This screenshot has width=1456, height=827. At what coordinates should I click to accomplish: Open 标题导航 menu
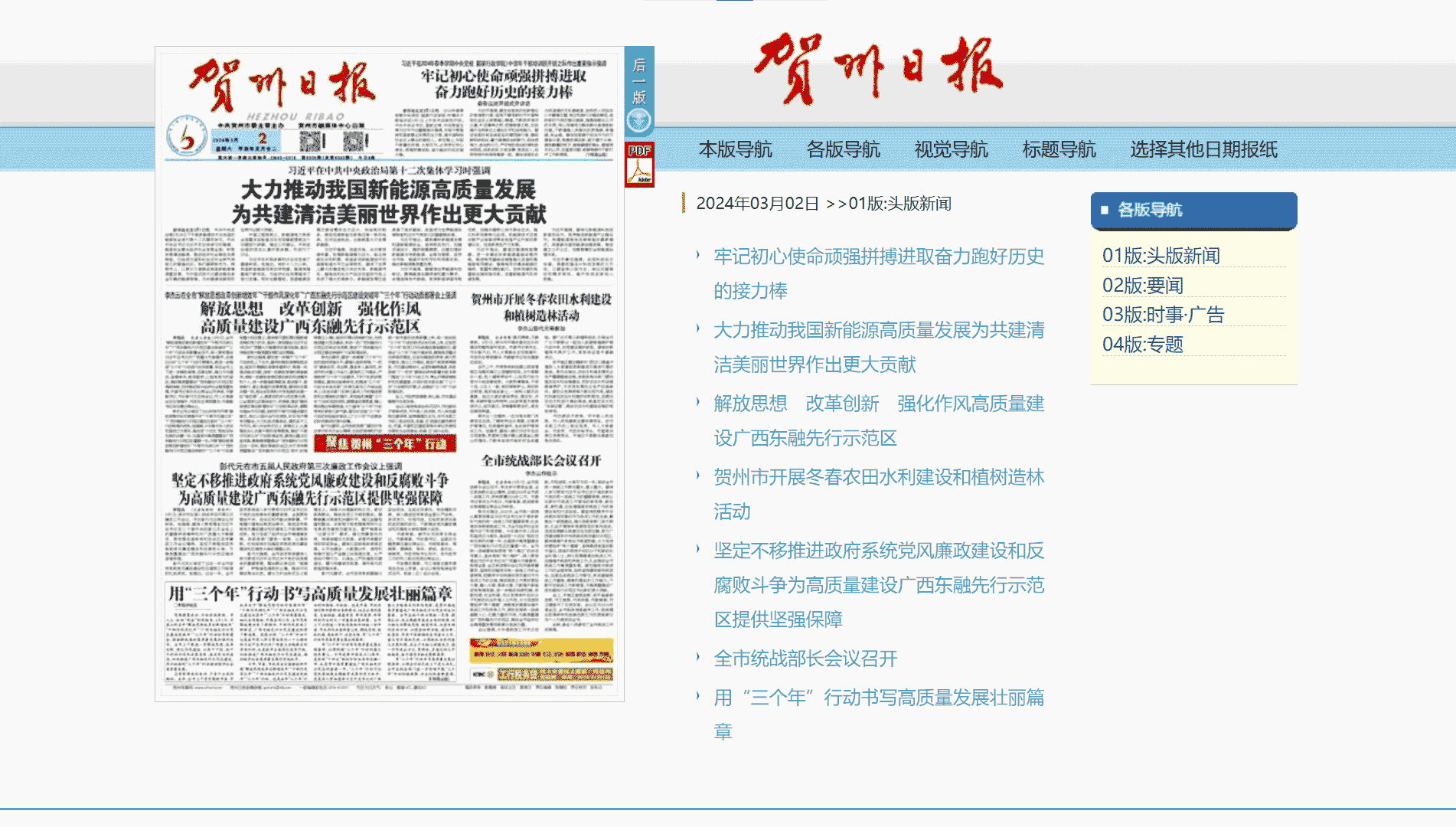pos(1059,149)
